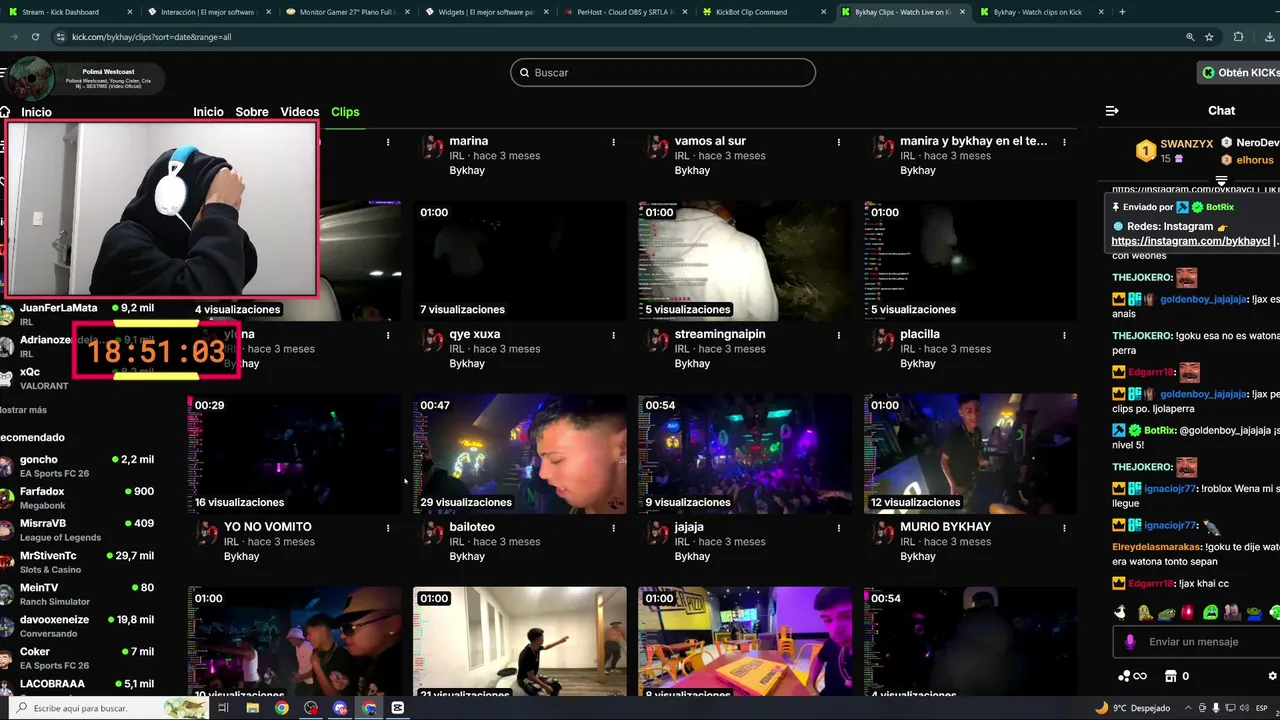The width and height of the screenshot is (1280, 720).
Task: Open the channel points icon in chat
Action: tap(1132, 676)
